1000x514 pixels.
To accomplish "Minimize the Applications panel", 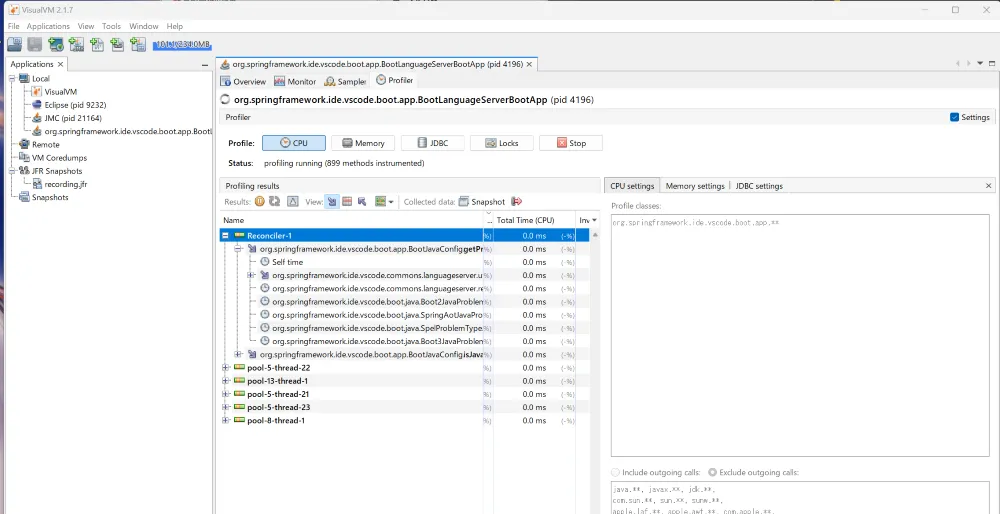I will [205, 65].
